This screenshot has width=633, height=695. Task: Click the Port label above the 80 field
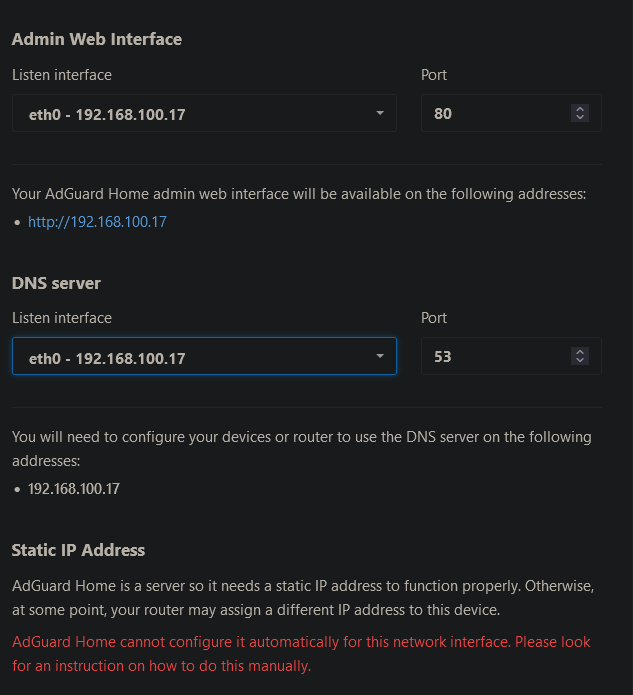tap(434, 75)
